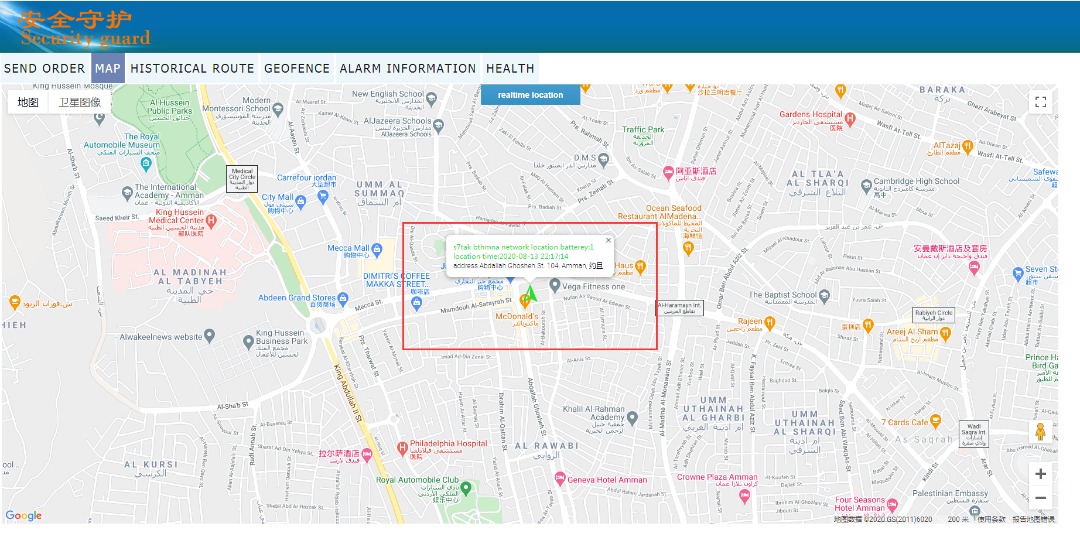Click the AlJazeera Schools pin
The height and width of the screenshot is (540, 1080).
tap(438, 126)
